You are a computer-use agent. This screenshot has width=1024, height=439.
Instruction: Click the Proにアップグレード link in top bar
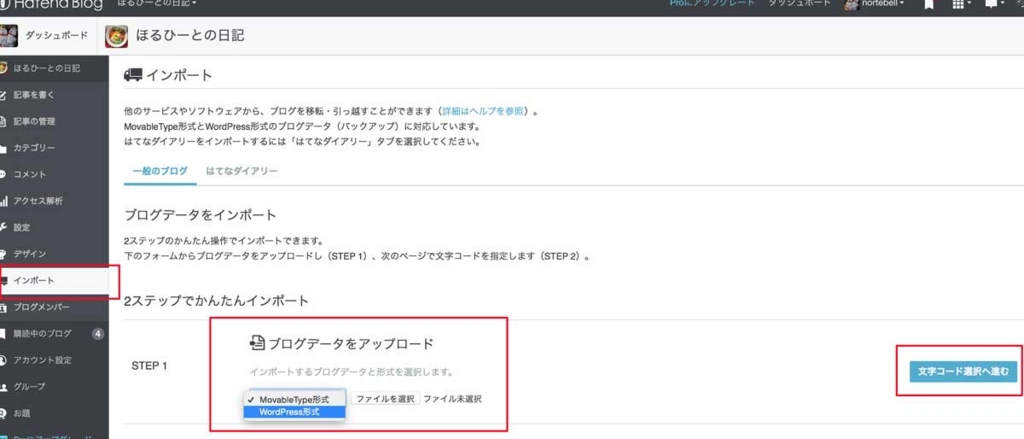pyautogui.click(x=712, y=4)
